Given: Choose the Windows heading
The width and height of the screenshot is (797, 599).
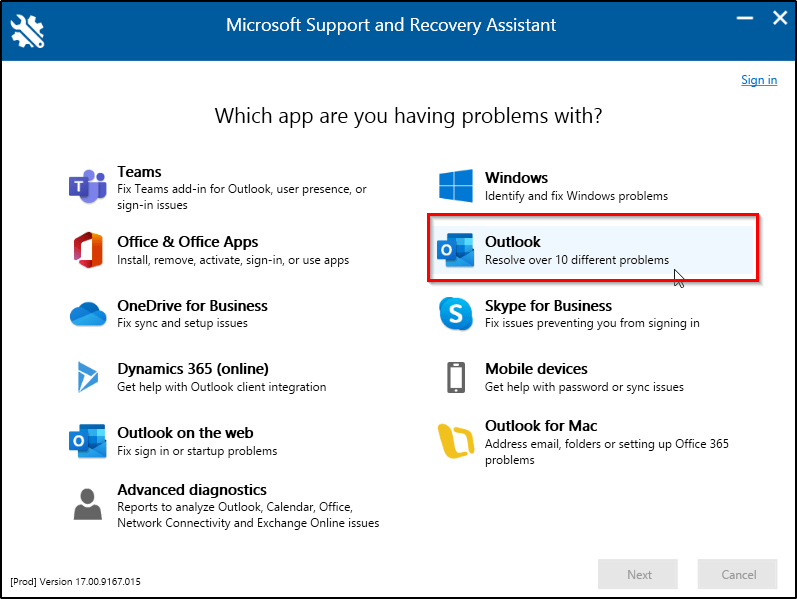Looking at the screenshot, I should coord(516,177).
